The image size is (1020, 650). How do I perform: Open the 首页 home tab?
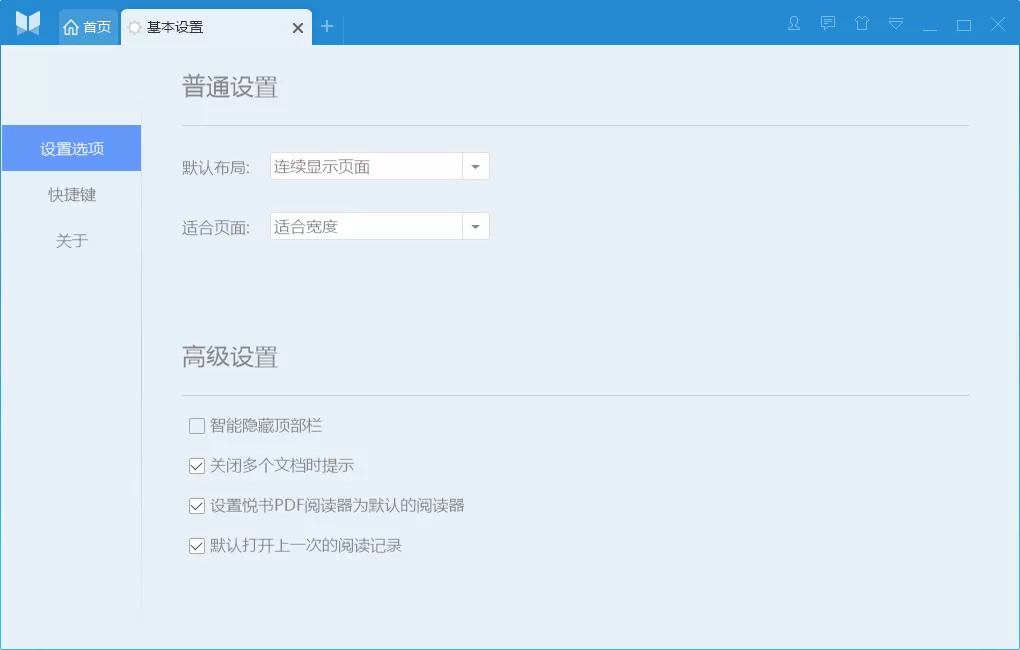[x=87, y=27]
